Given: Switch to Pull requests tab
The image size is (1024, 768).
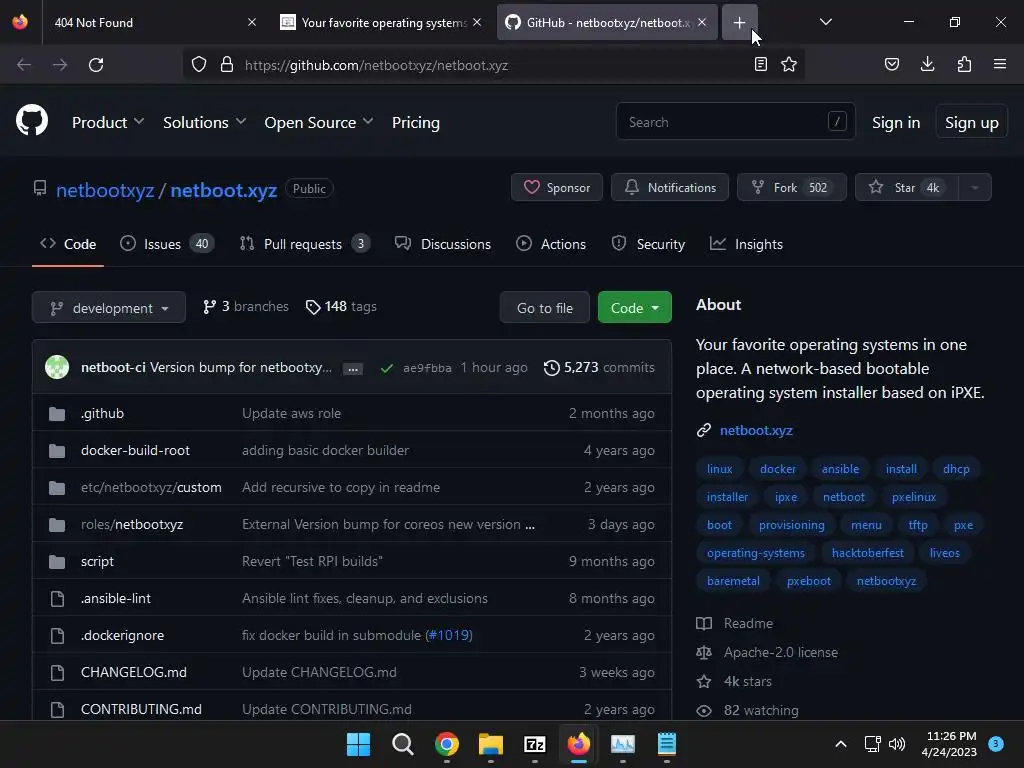Looking at the screenshot, I should tap(304, 244).
